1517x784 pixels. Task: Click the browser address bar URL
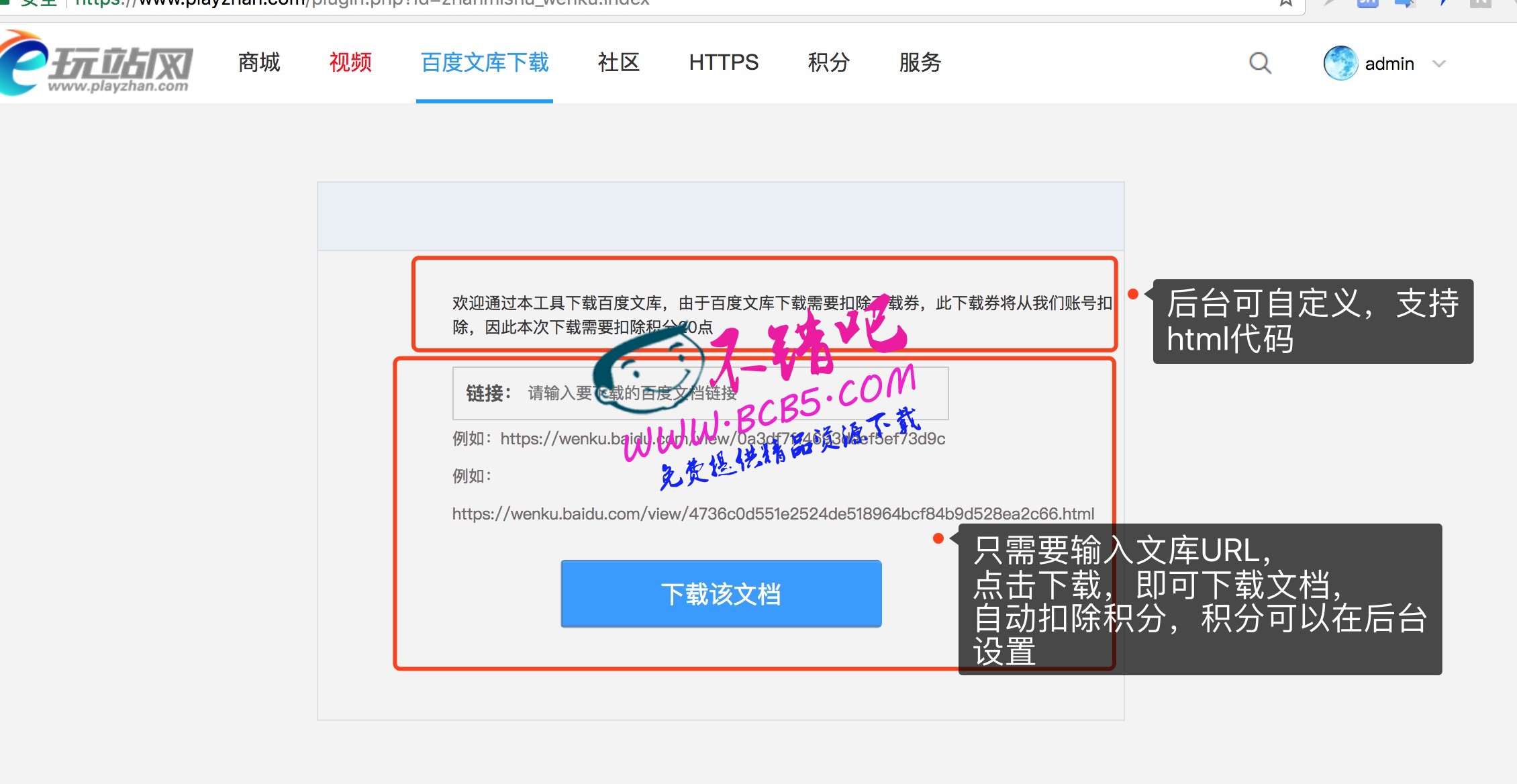point(362,3)
